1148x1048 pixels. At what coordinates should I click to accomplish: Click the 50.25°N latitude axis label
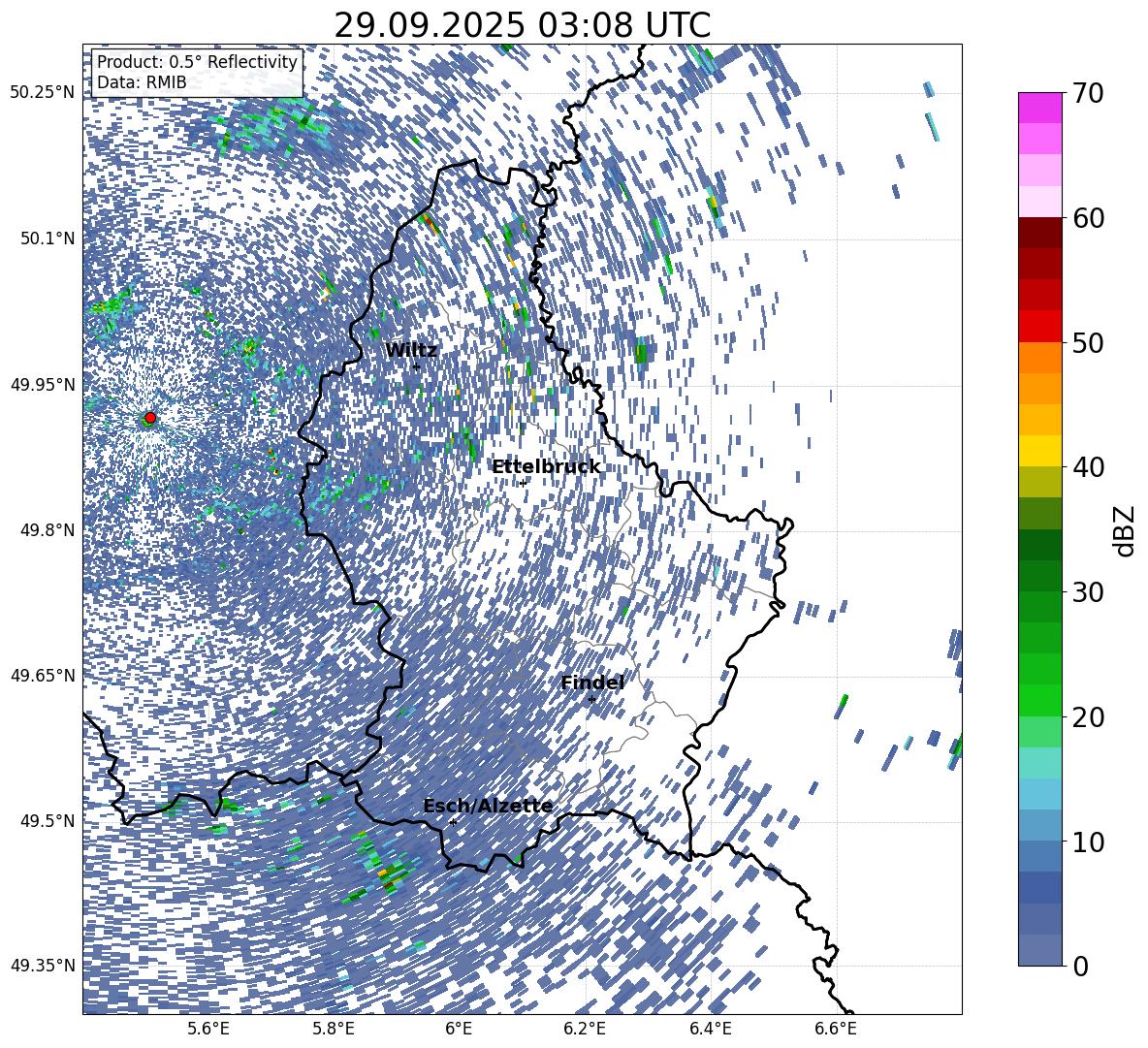pyautogui.click(x=43, y=93)
